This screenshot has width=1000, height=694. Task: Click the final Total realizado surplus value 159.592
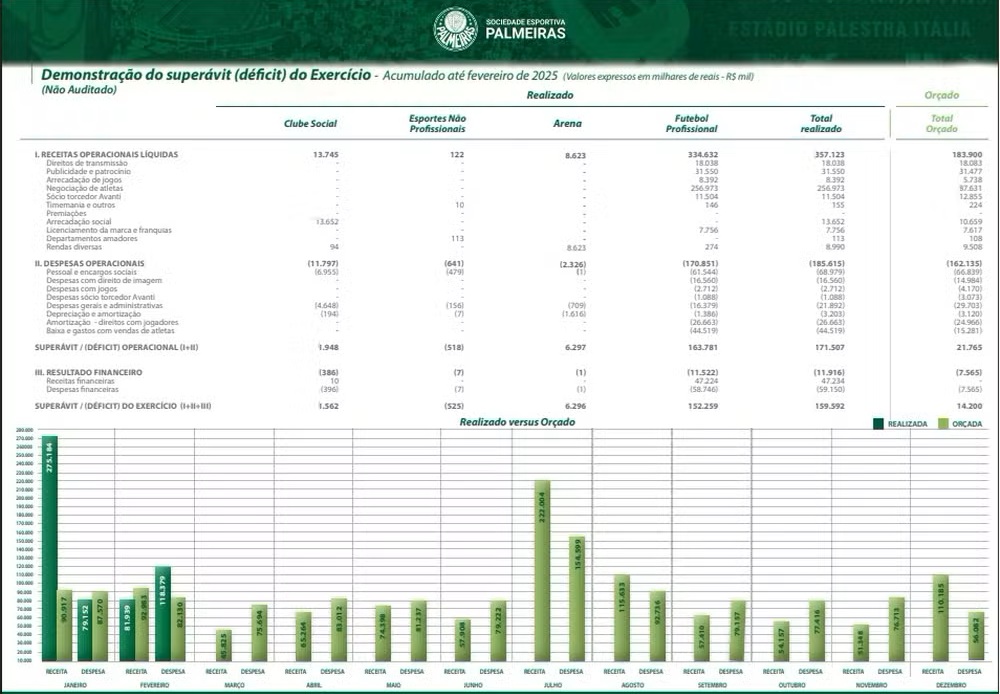pos(830,406)
